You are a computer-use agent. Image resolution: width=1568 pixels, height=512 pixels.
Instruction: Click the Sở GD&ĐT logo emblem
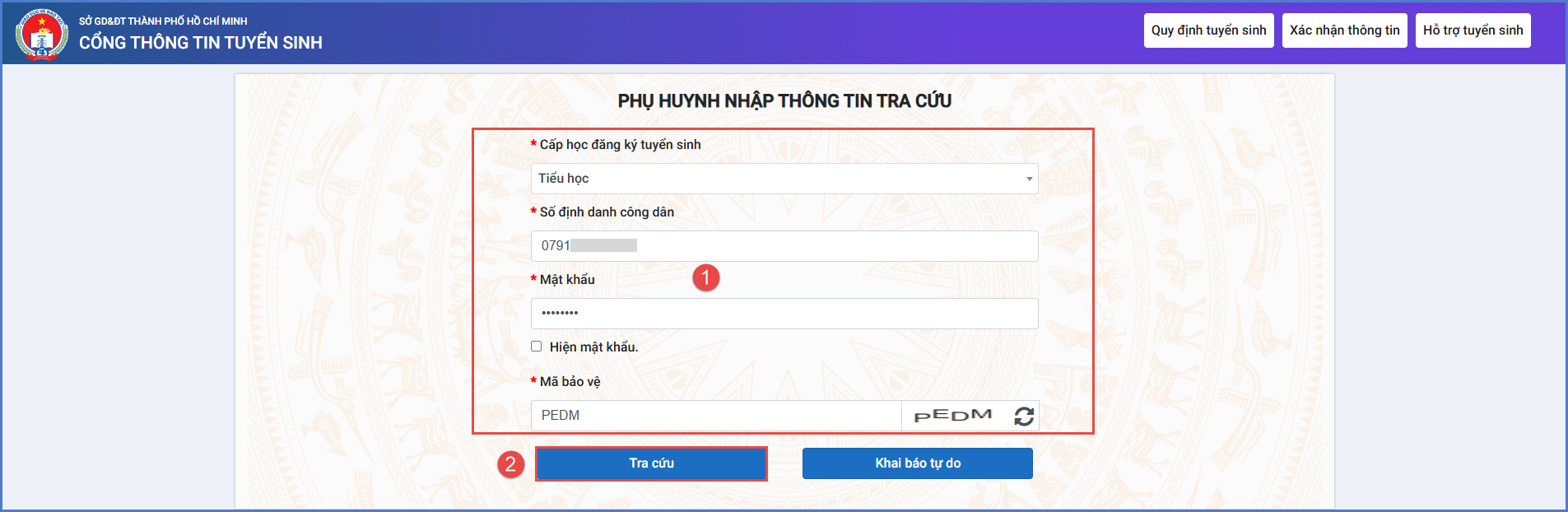tap(41, 34)
